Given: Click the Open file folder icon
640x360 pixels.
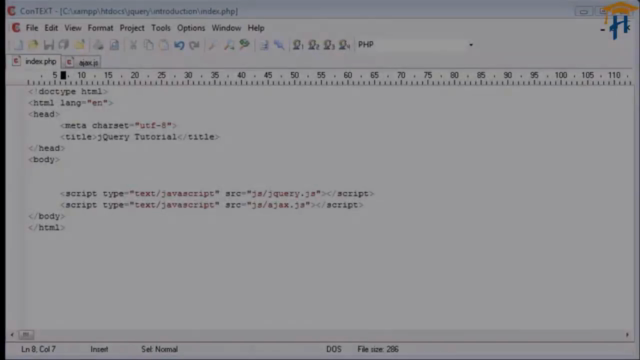Looking at the screenshot, I should [33, 45].
